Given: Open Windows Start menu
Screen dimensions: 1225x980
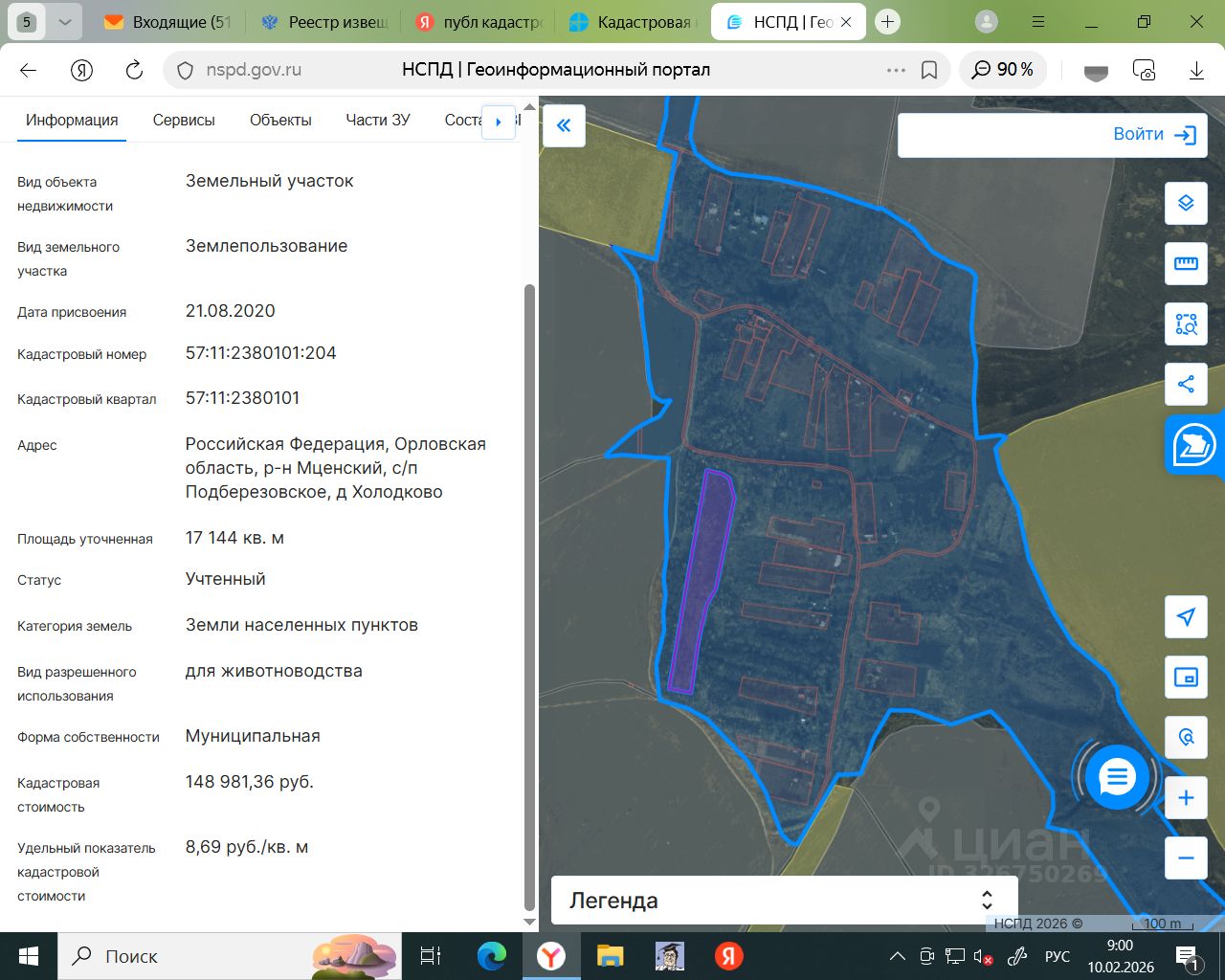Looking at the screenshot, I should pos(29,956).
